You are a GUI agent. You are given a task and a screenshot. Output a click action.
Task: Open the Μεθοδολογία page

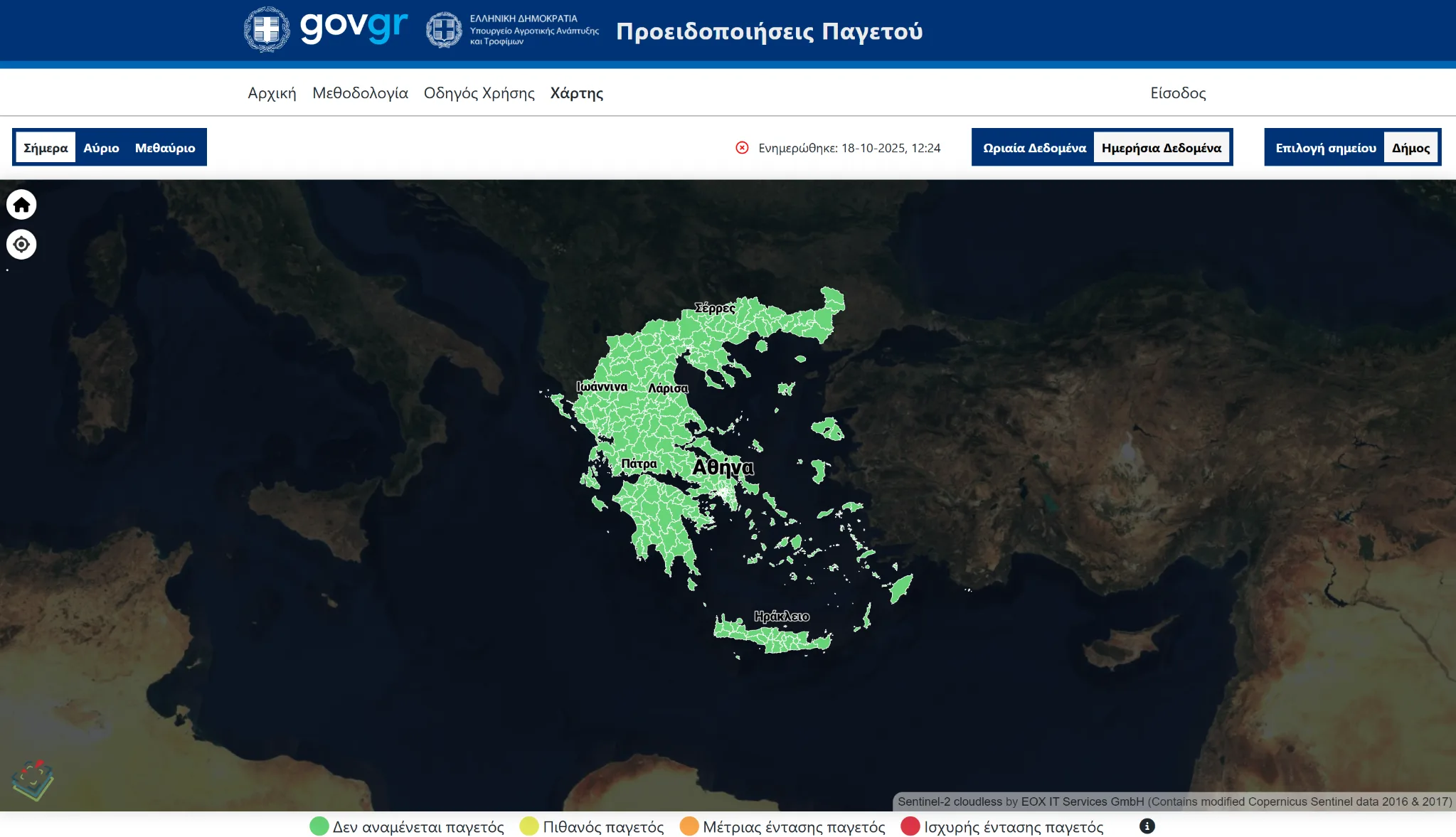pyautogui.click(x=361, y=93)
